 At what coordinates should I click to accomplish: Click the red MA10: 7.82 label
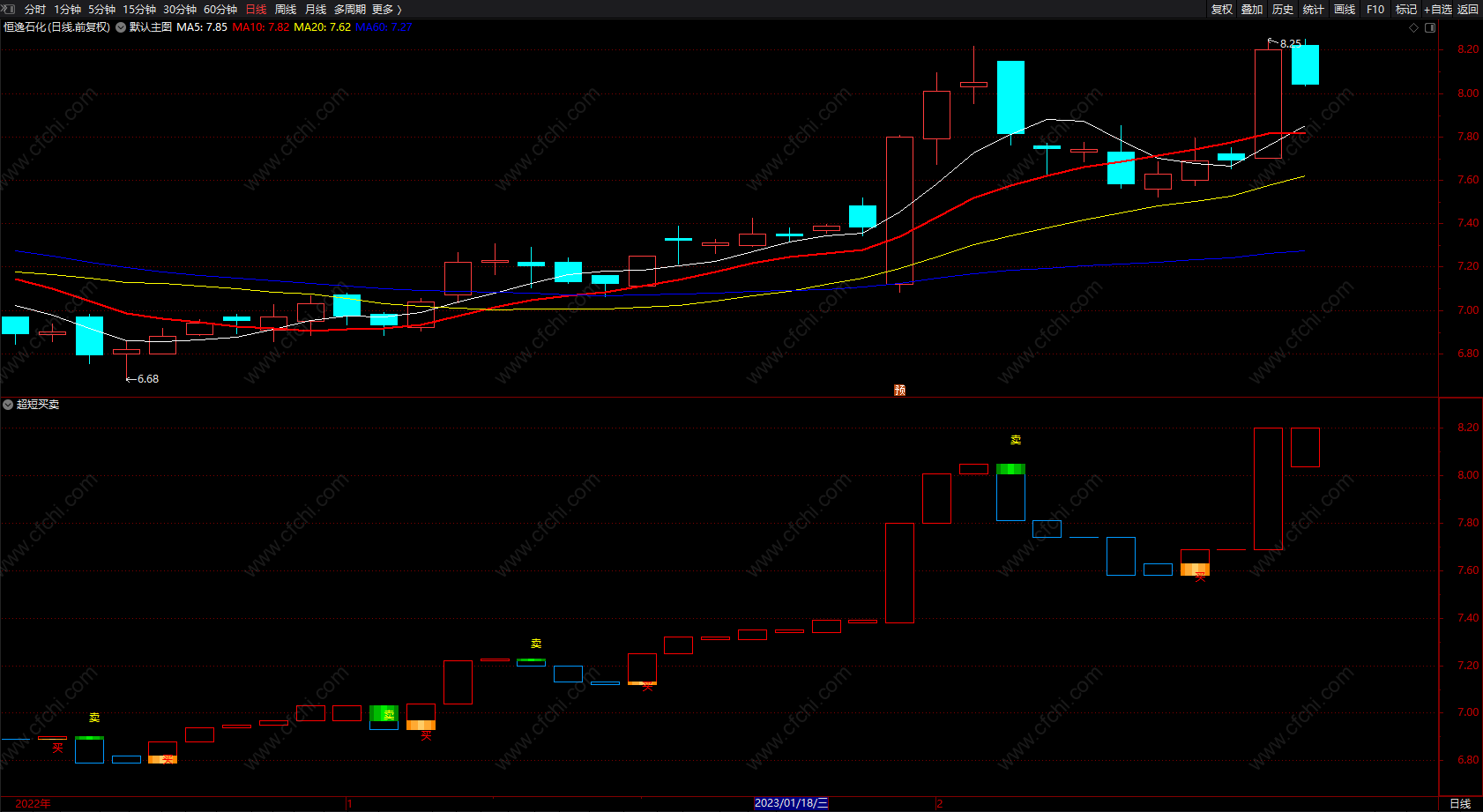[261, 27]
